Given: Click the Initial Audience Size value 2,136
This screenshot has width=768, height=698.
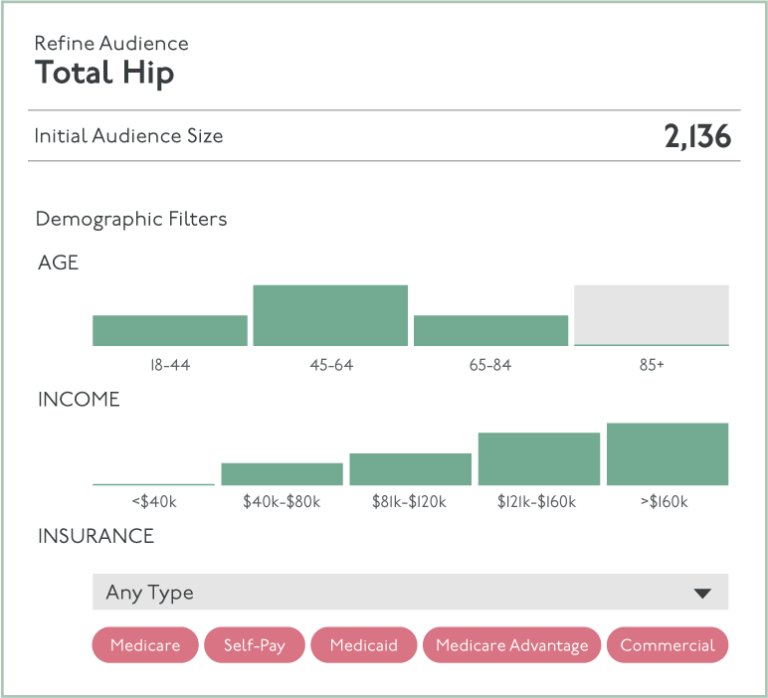Looking at the screenshot, I should coord(697,136).
